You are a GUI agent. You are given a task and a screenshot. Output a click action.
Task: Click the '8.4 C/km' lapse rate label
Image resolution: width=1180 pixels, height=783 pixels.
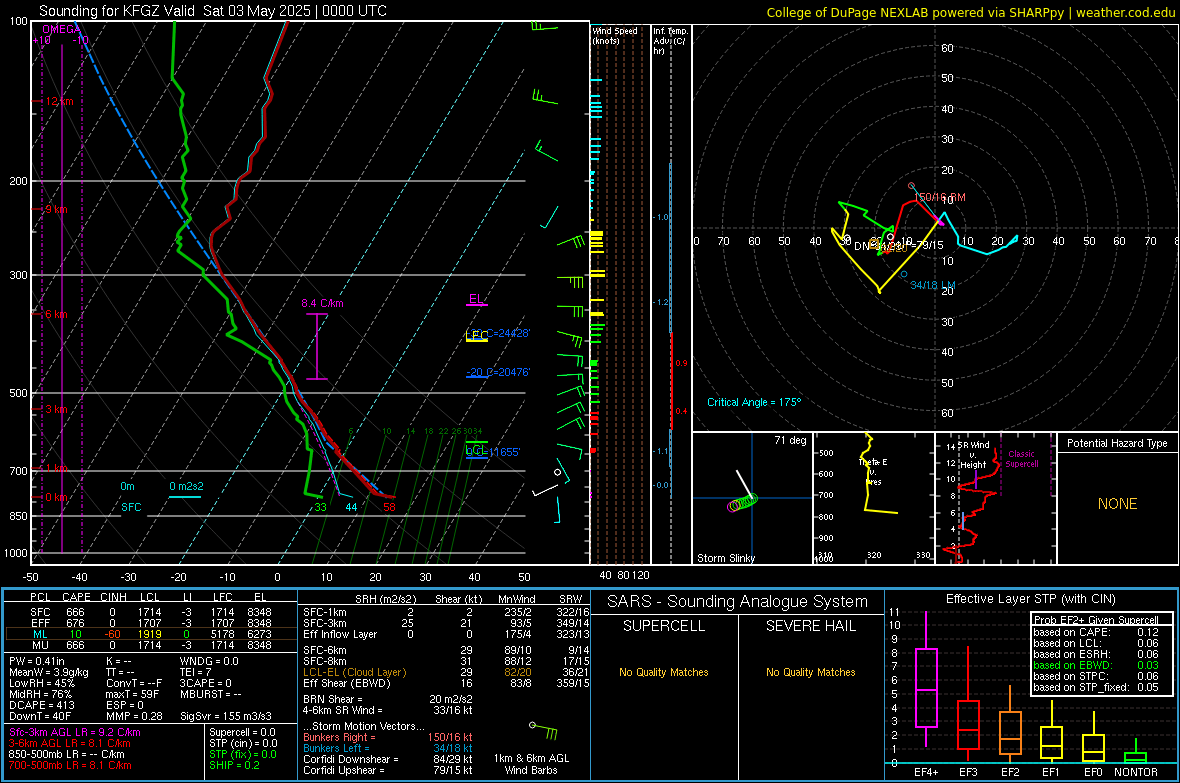[x=322, y=303]
